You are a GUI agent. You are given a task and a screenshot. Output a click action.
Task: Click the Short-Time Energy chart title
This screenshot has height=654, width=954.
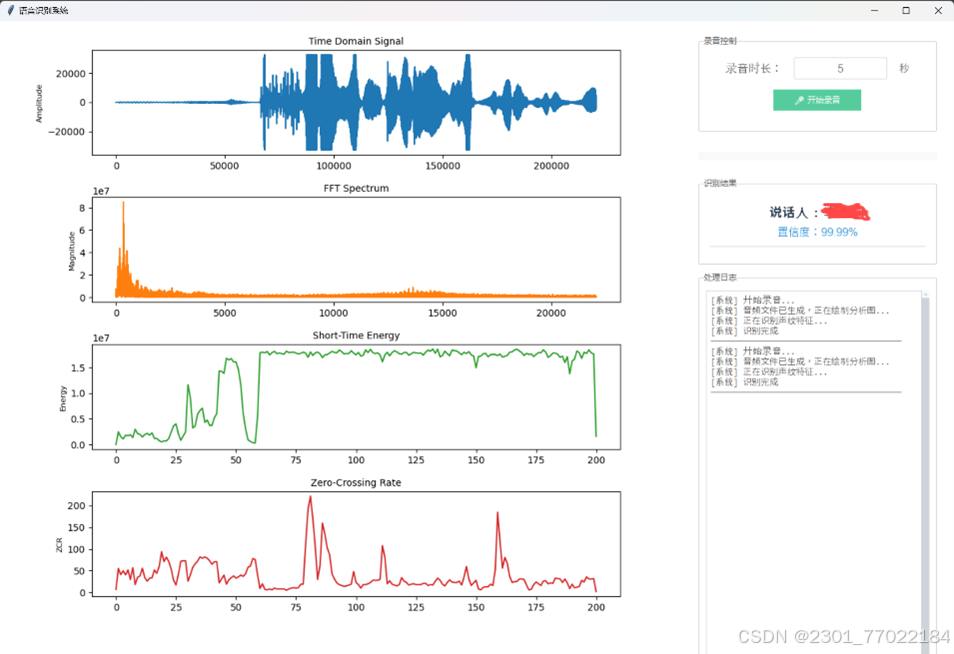356,335
